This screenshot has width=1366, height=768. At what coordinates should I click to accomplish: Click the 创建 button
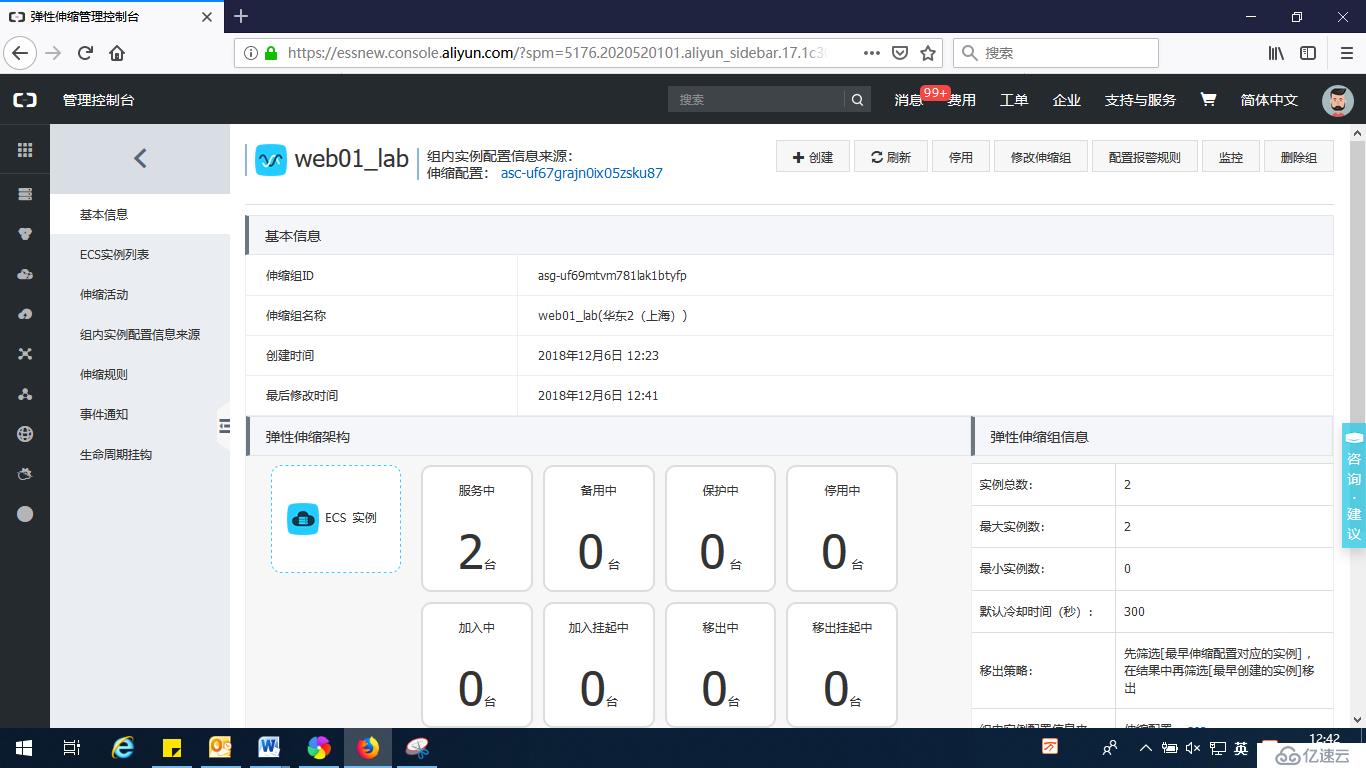pos(813,157)
